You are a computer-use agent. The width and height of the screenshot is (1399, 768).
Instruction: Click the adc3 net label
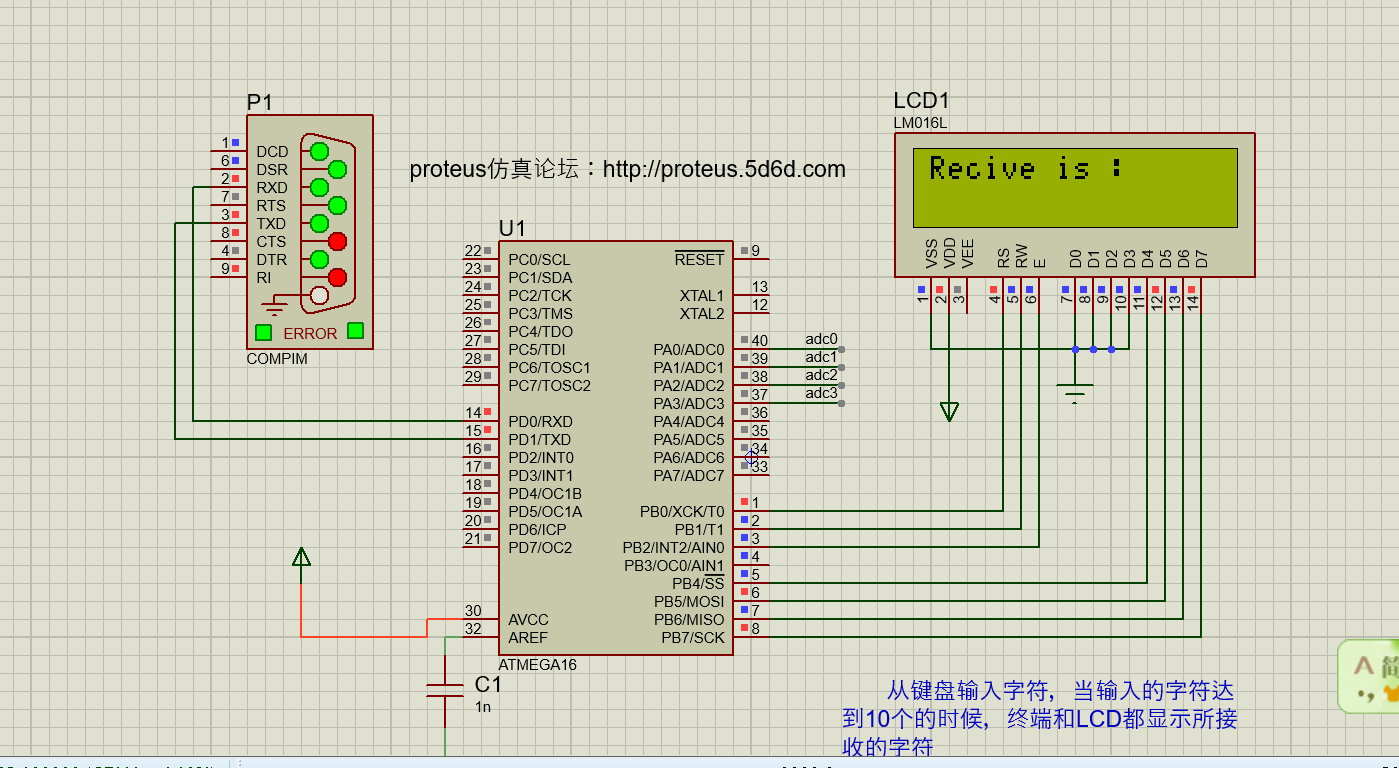coord(821,394)
